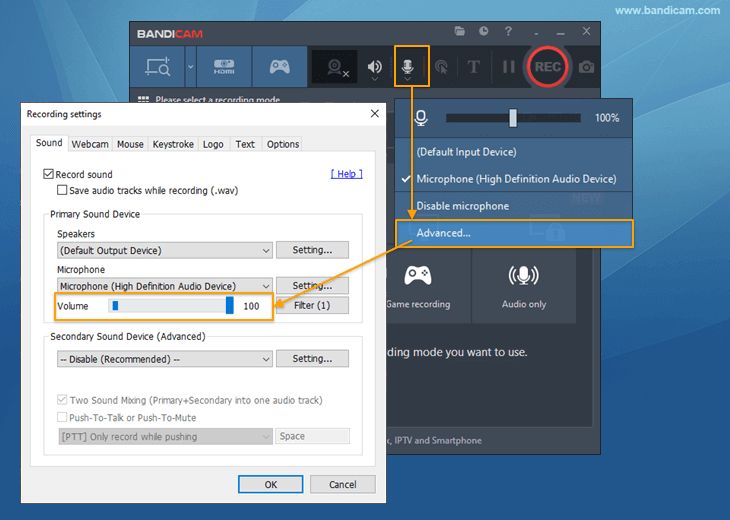Take a screenshot with the camera icon

click(586, 68)
